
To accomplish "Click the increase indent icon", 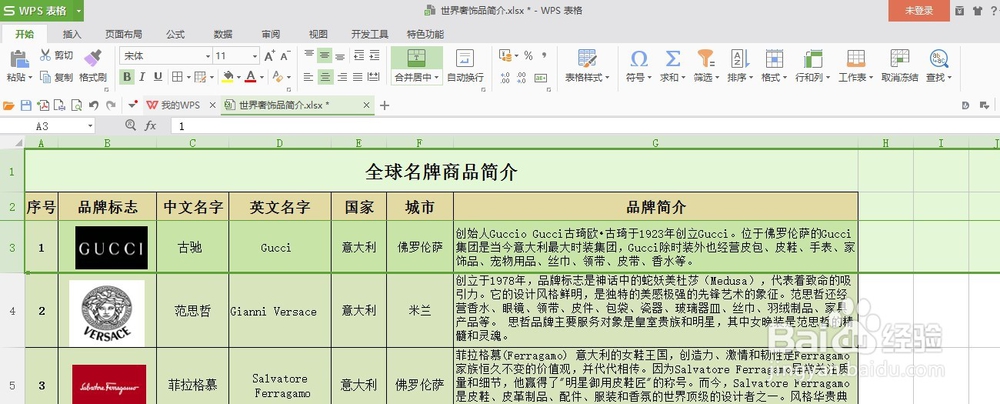I will [x=374, y=56].
